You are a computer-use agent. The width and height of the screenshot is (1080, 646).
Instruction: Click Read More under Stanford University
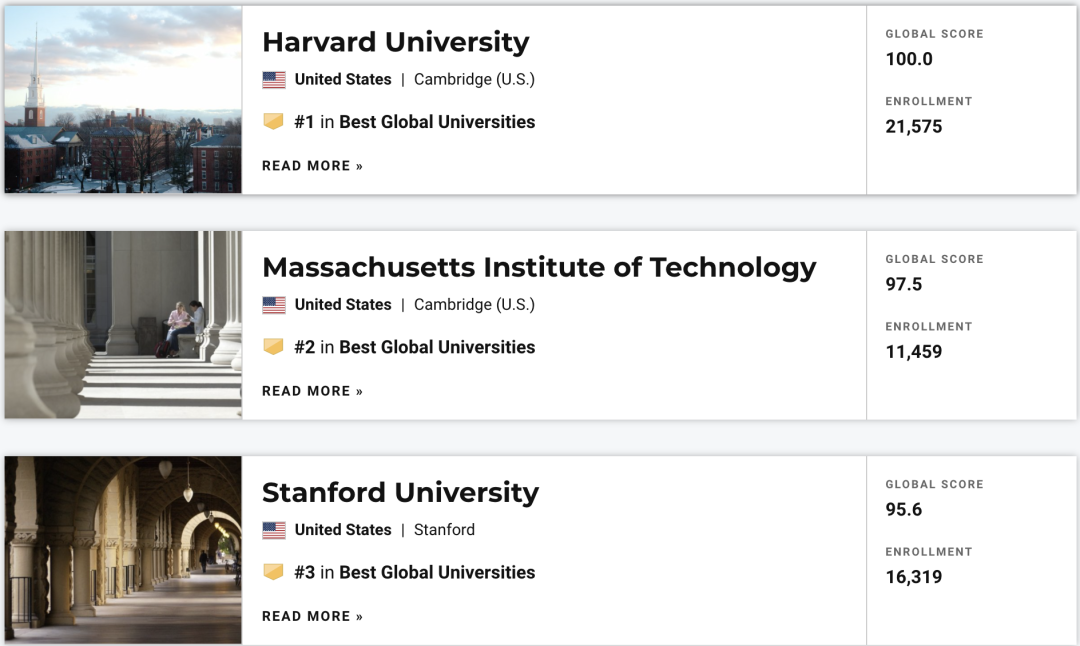coord(312,616)
